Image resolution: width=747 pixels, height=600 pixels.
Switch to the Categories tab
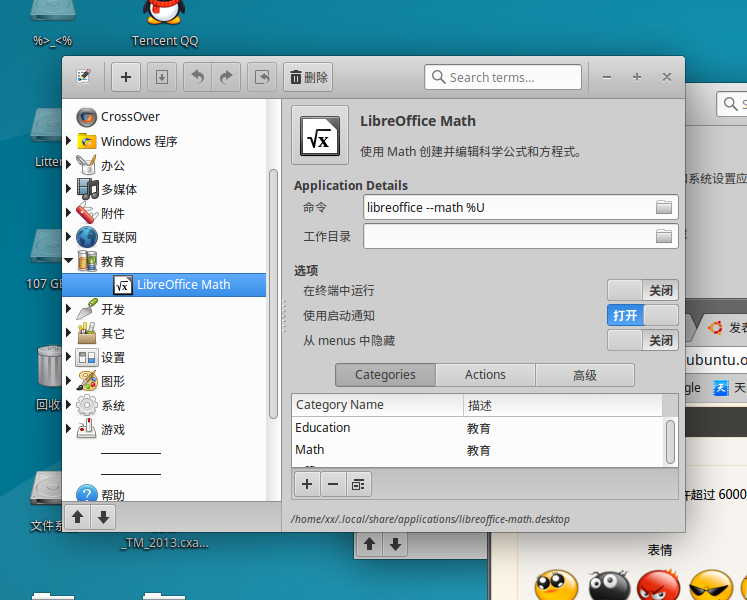[385, 375]
